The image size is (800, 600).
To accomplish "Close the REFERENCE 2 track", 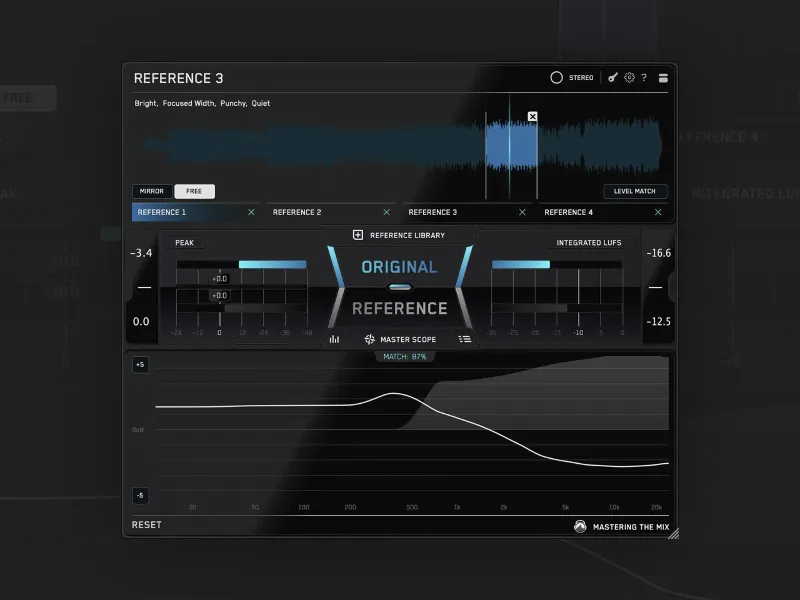I will pos(386,212).
